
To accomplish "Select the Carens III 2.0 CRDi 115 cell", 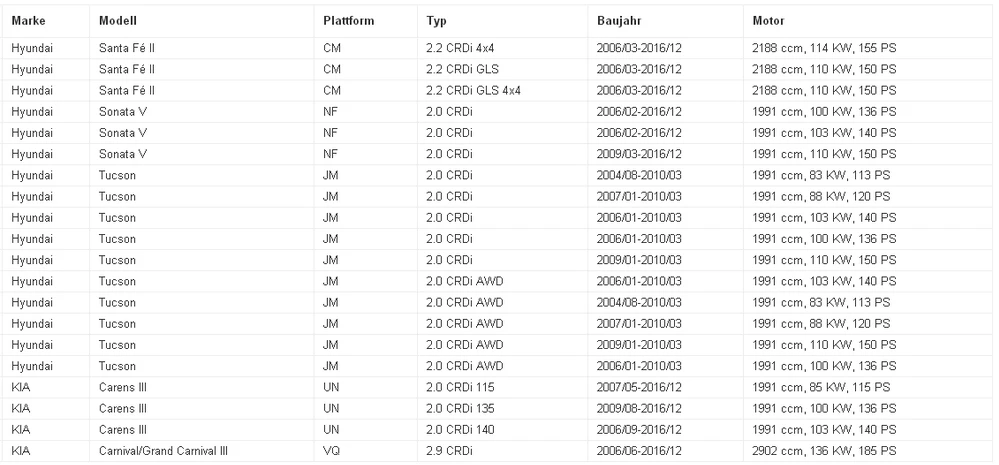I will (460, 387).
